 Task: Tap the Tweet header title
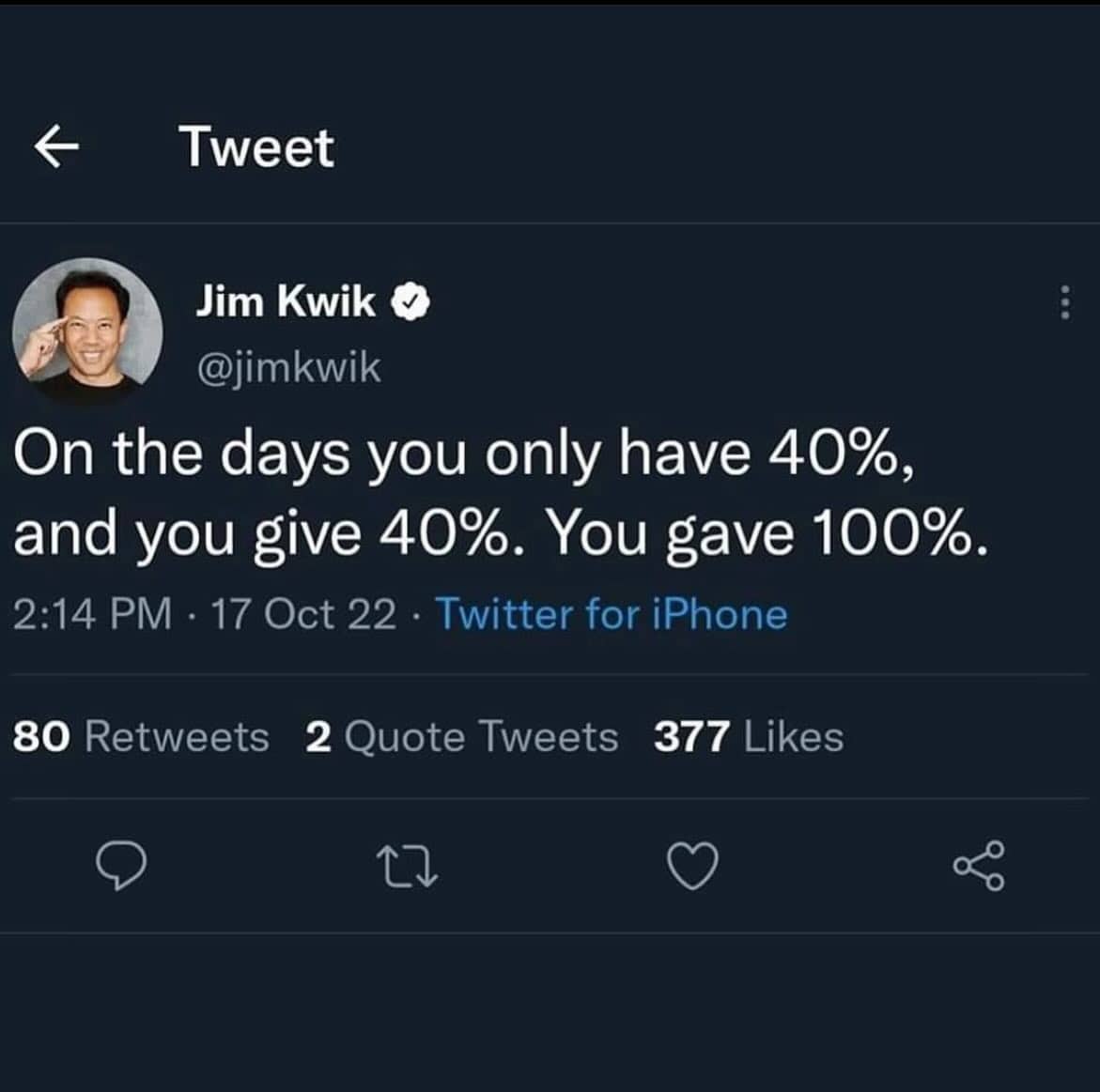[256, 147]
